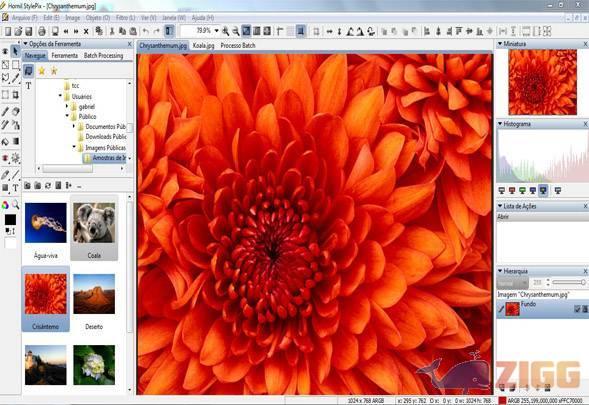
Task: Click the print icon in main toolbar
Action: [x=42, y=31]
